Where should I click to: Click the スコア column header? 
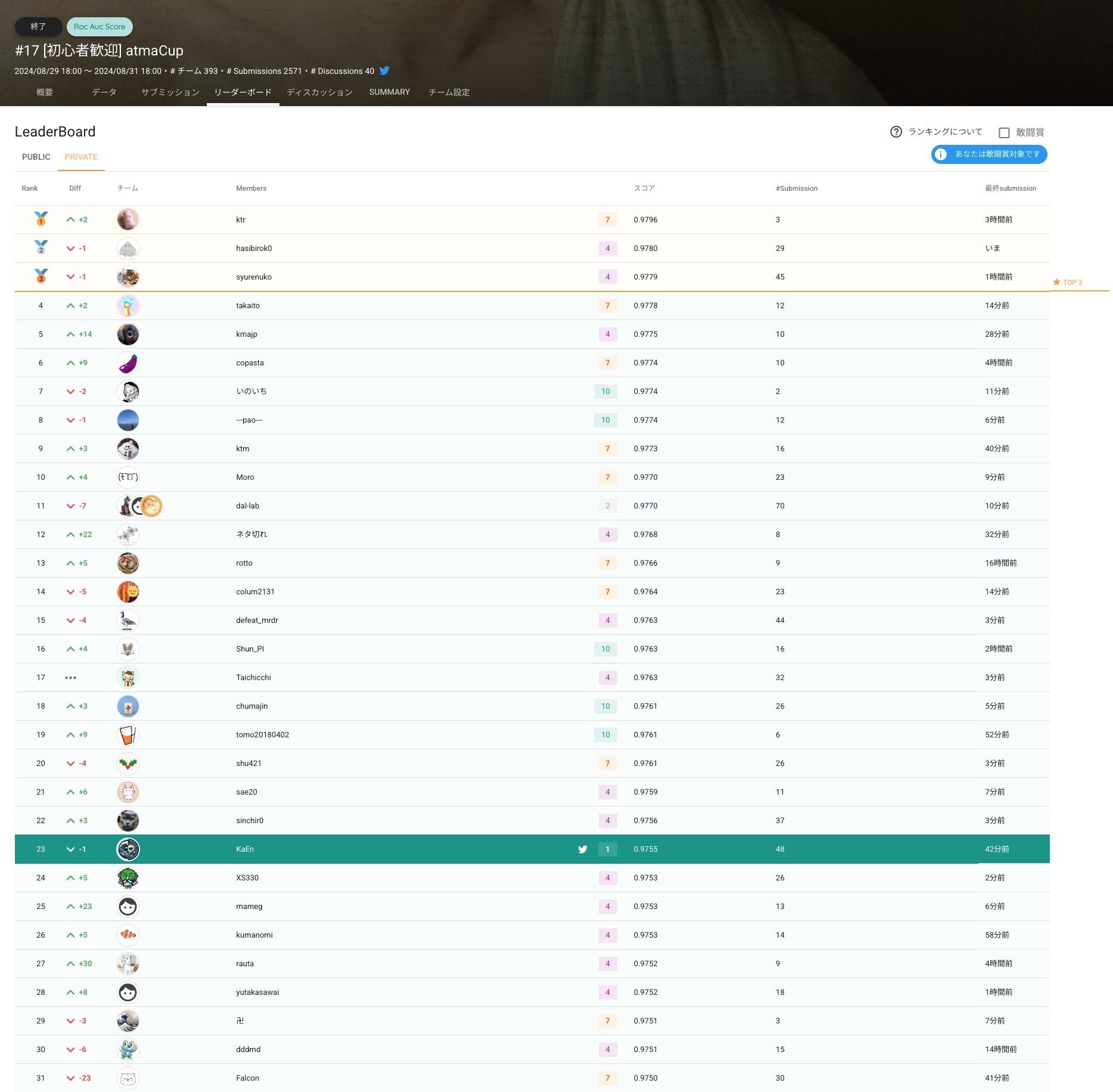coord(644,188)
